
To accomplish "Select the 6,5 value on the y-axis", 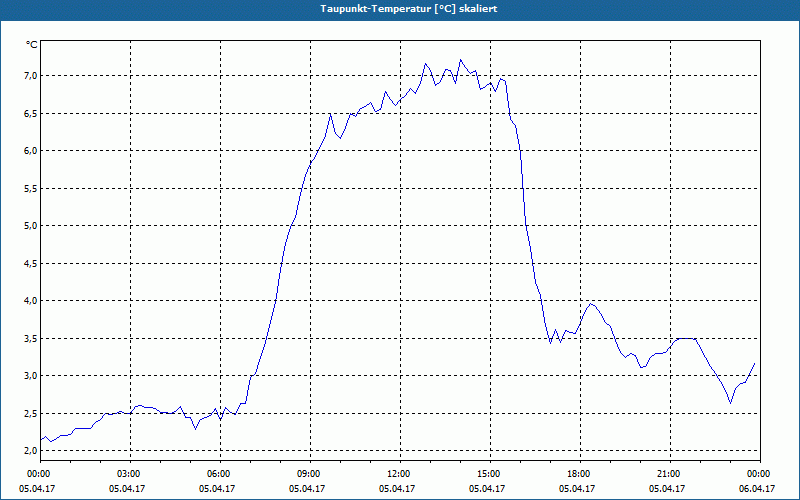I will (31, 113).
